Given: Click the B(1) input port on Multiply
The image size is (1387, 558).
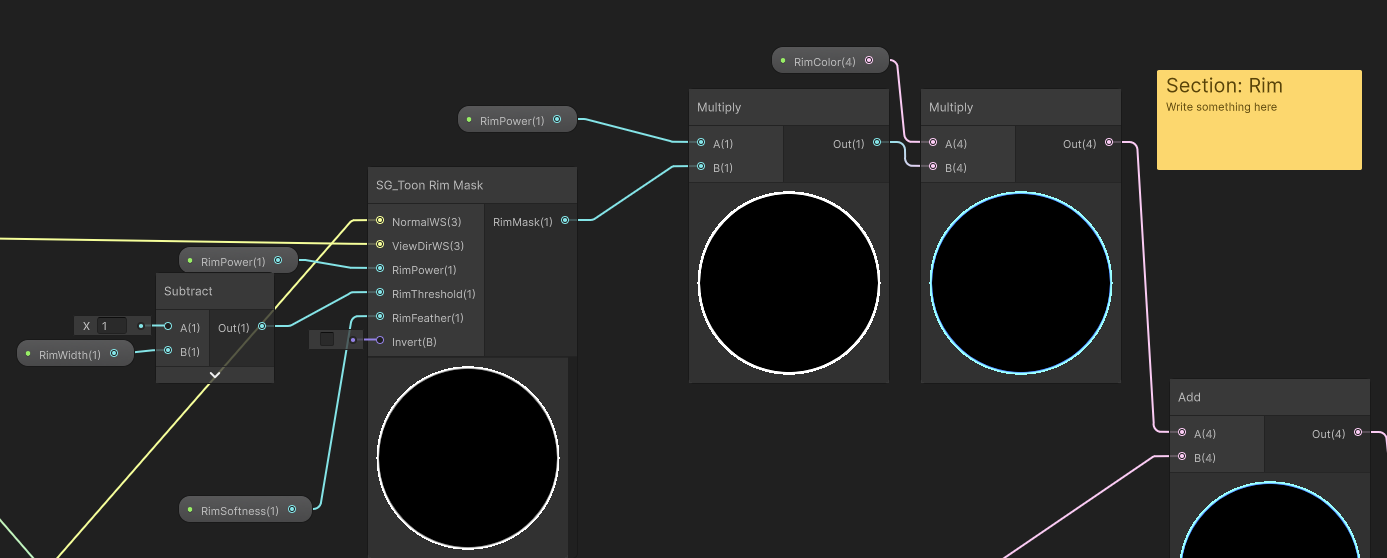Looking at the screenshot, I should [701, 167].
